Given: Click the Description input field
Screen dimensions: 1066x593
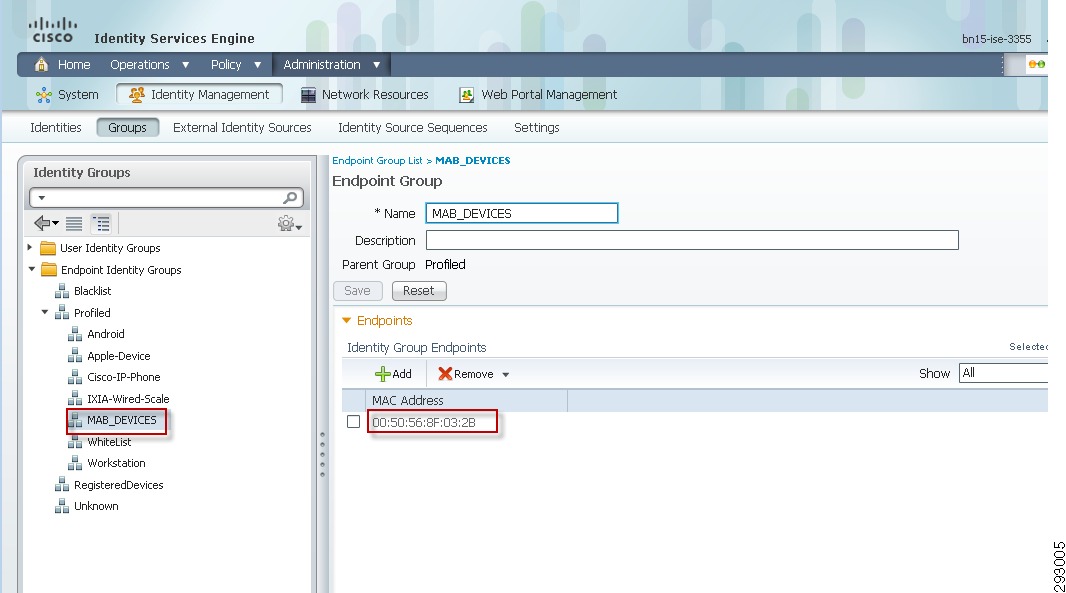Looking at the screenshot, I should pyautogui.click(x=692, y=240).
